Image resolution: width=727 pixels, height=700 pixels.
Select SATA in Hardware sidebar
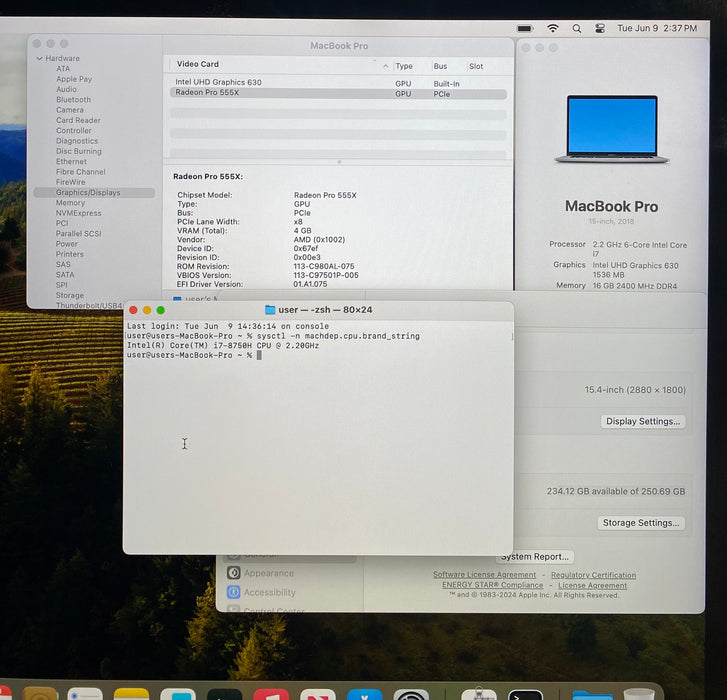[65, 274]
